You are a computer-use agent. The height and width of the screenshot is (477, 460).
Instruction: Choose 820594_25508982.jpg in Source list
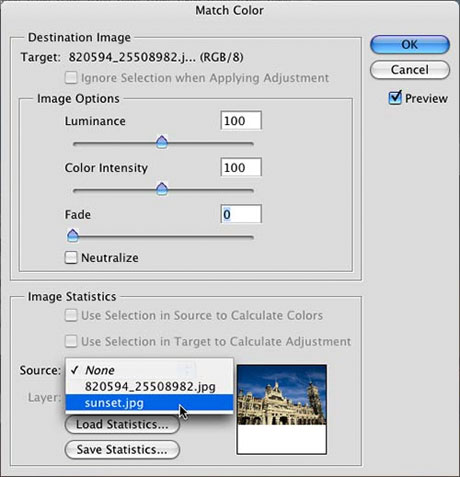click(x=149, y=387)
